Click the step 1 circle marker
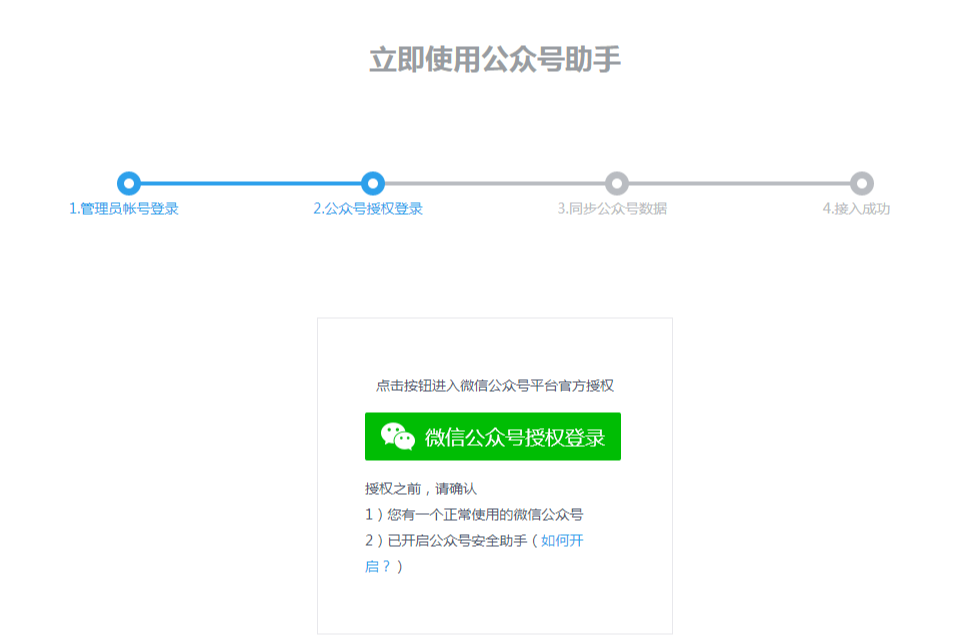This screenshot has width=961, height=638. [x=128, y=183]
